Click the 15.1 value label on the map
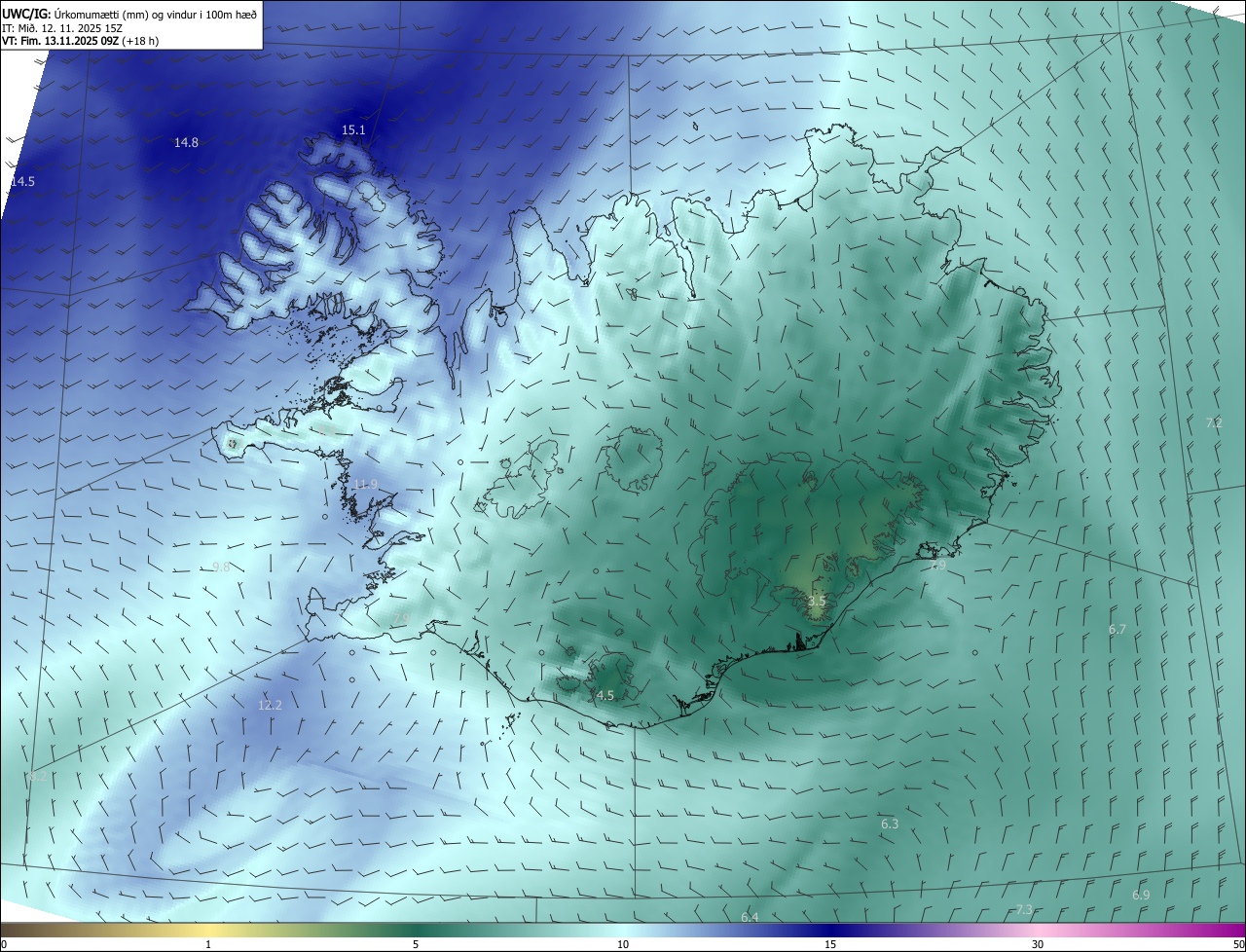This screenshot has height=952, width=1246. [353, 130]
